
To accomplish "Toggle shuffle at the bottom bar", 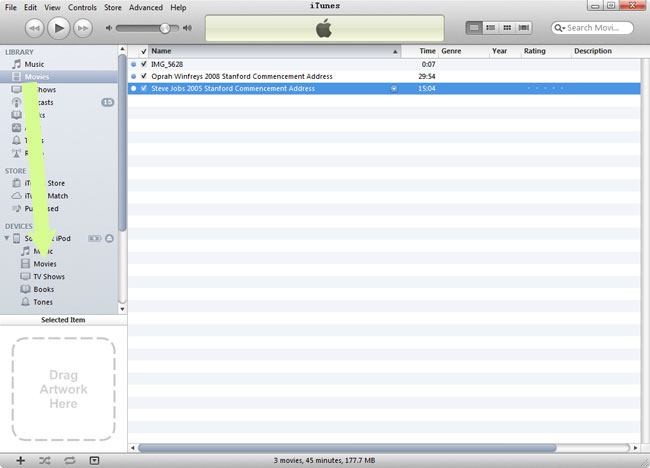I will [45, 460].
